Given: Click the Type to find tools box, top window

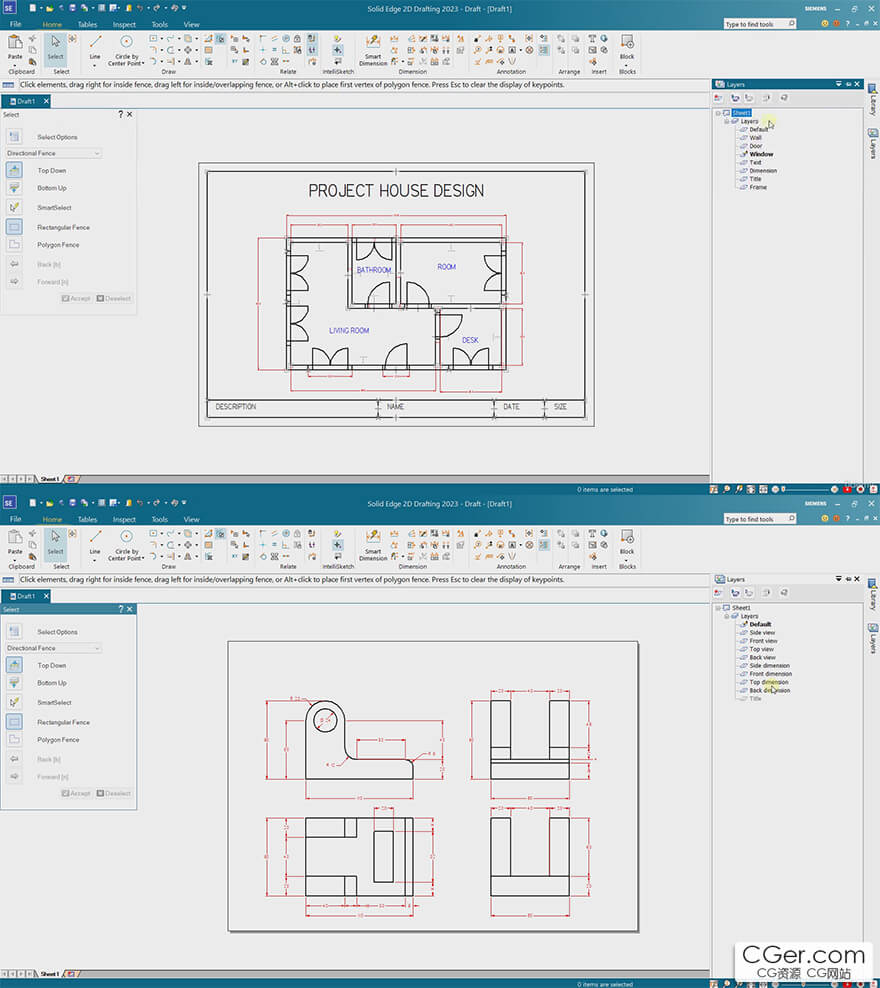Looking at the screenshot, I should pyautogui.click(x=760, y=24).
